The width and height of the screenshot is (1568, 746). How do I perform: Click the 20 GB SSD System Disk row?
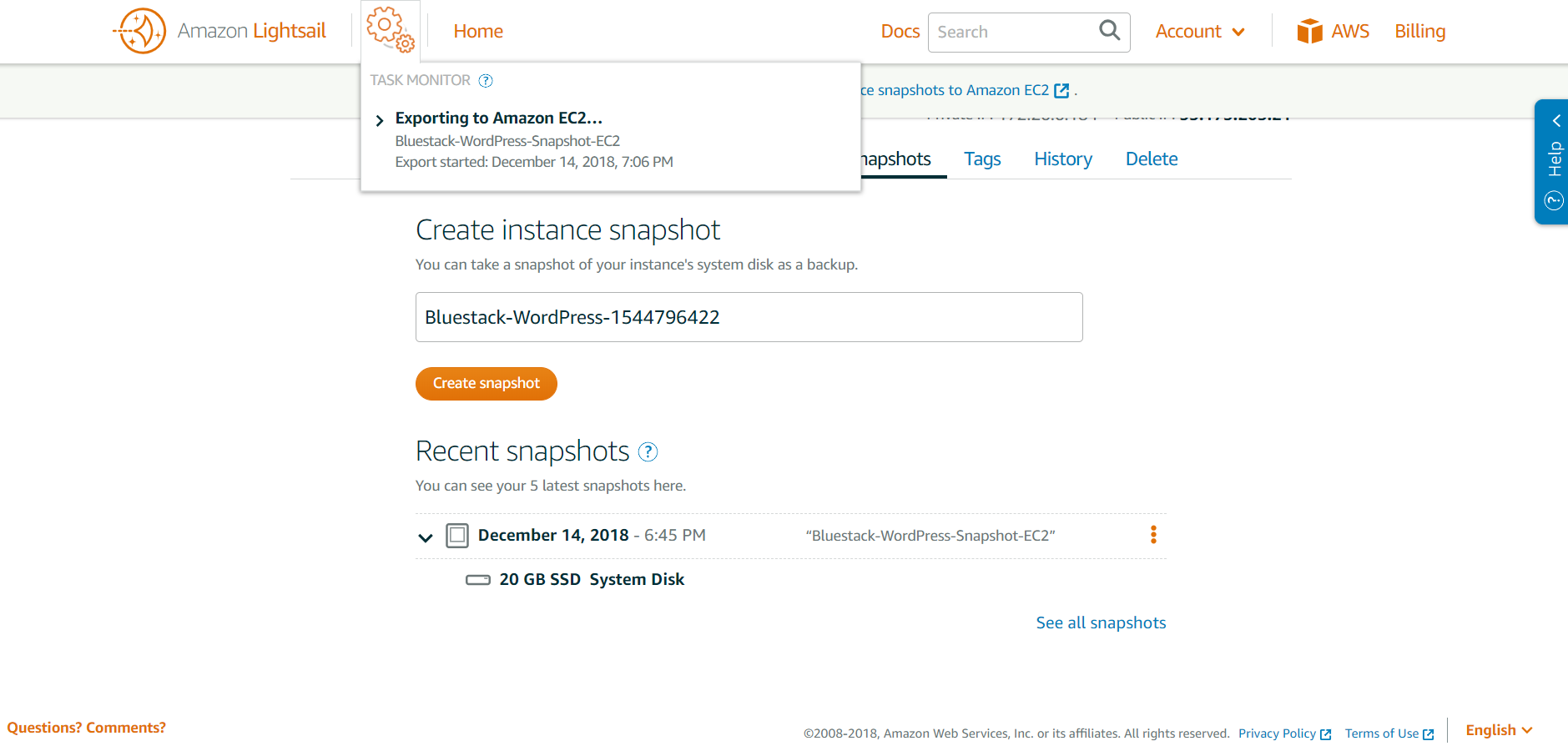(575, 580)
